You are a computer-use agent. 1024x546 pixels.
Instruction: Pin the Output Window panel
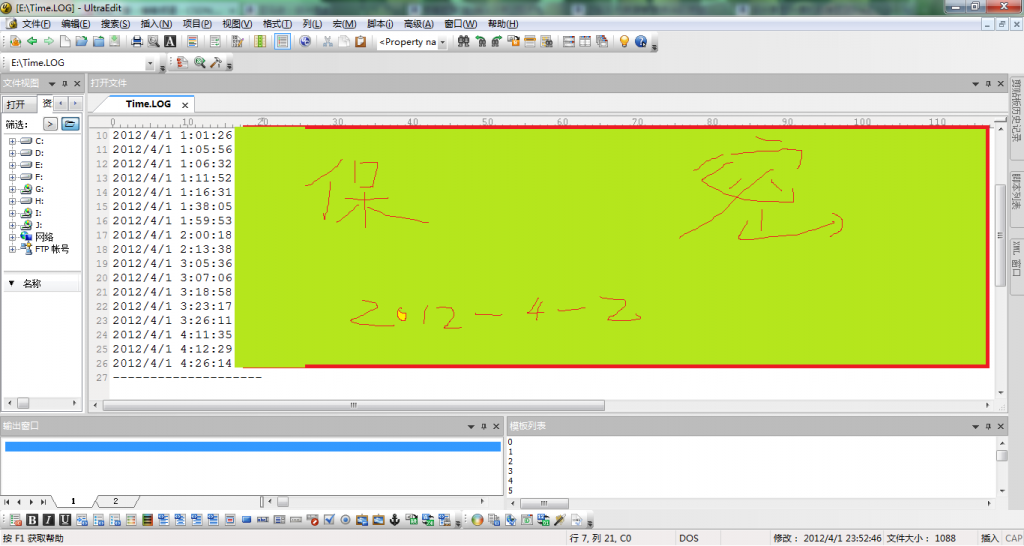[484, 426]
